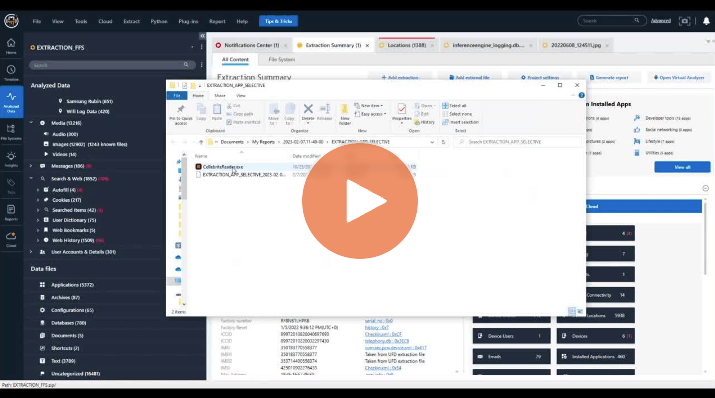
Task: Click Select none in Explorer ribbon
Action: pyautogui.click(x=457, y=114)
